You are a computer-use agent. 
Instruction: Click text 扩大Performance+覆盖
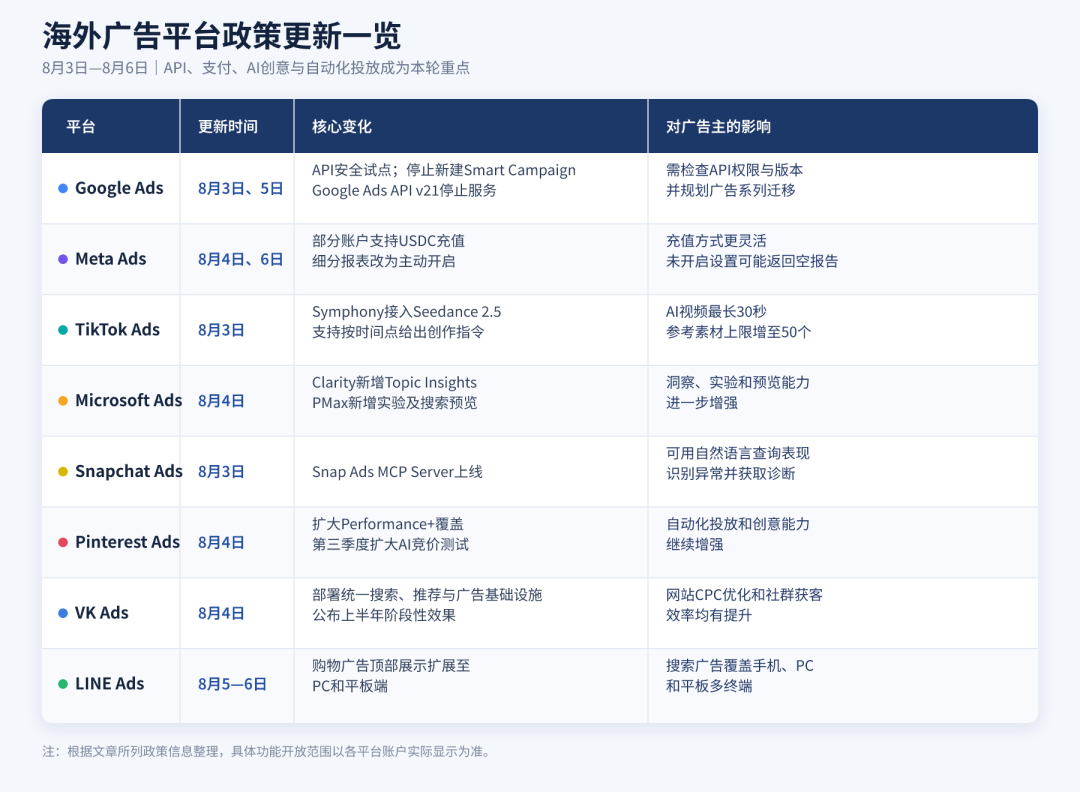(388, 524)
